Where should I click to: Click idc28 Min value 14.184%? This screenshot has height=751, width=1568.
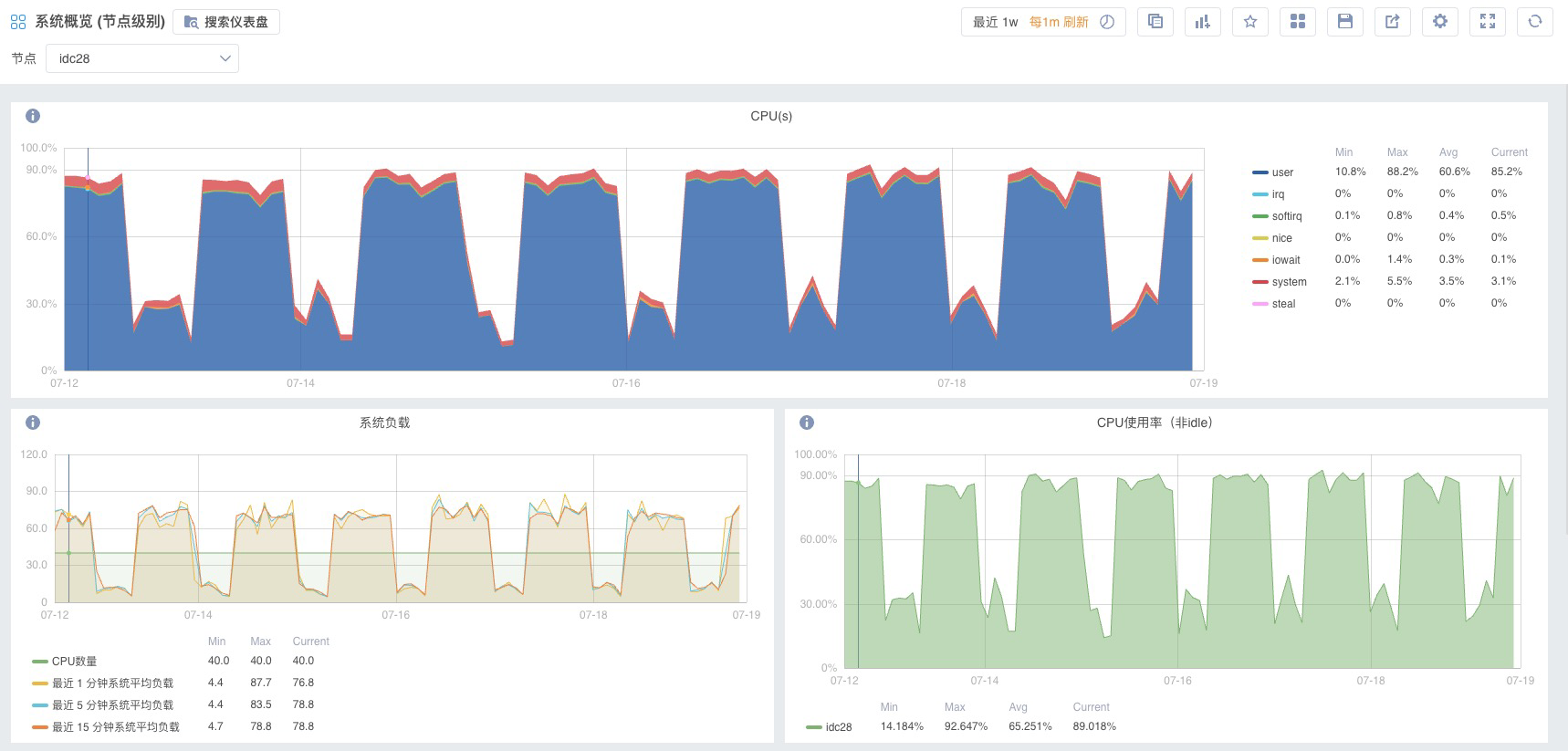click(x=902, y=726)
